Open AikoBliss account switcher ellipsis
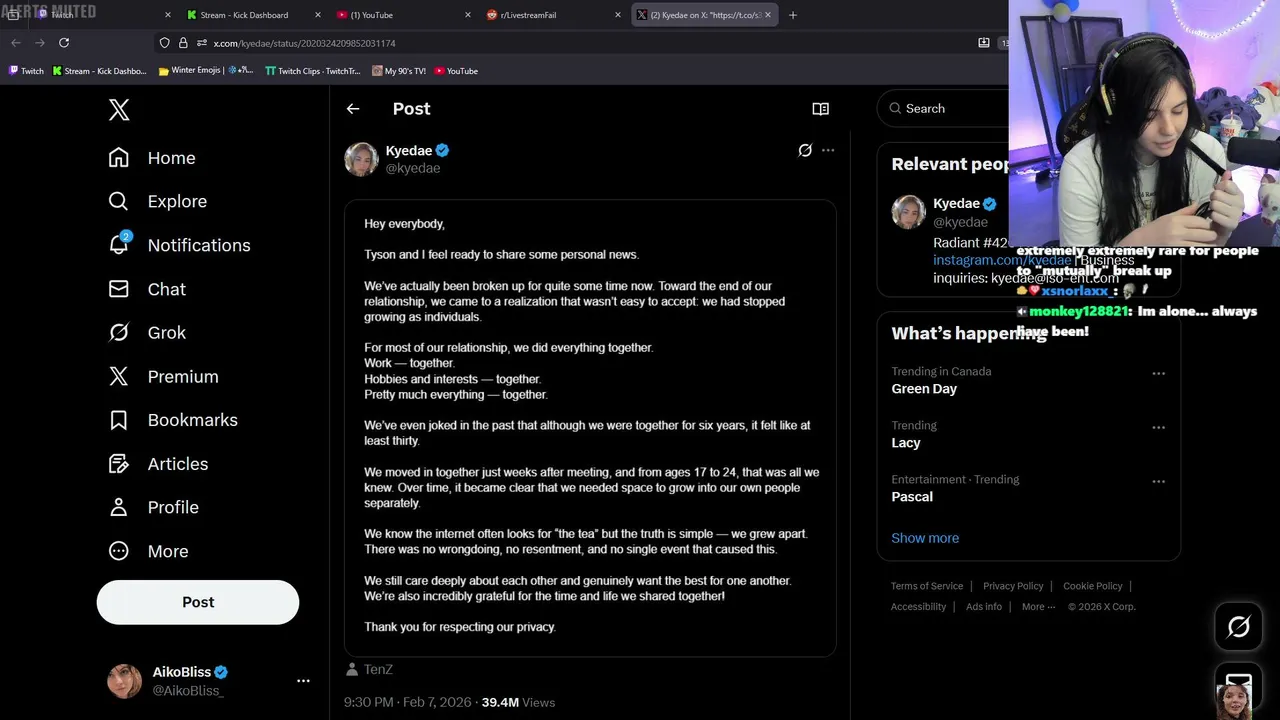 (303, 681)
